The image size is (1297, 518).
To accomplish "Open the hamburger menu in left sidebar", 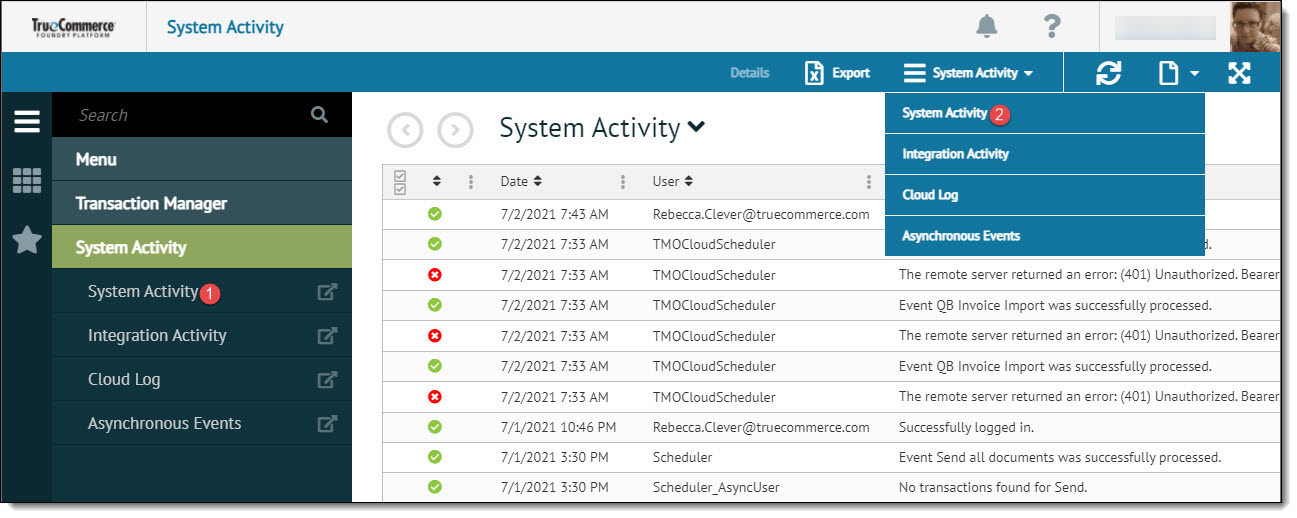I will (26, 122).
